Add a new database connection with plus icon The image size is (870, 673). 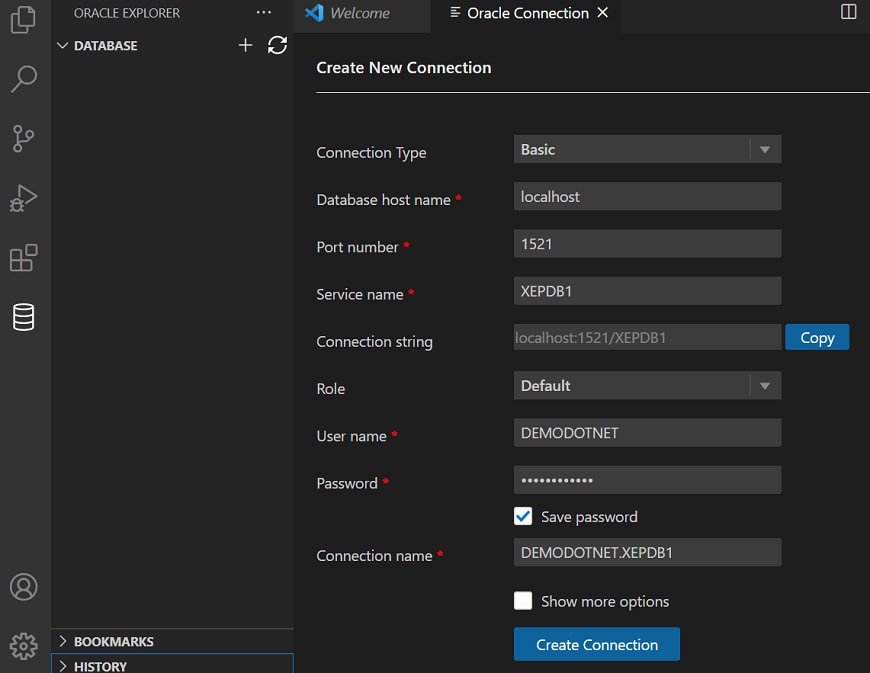(245, 45)
